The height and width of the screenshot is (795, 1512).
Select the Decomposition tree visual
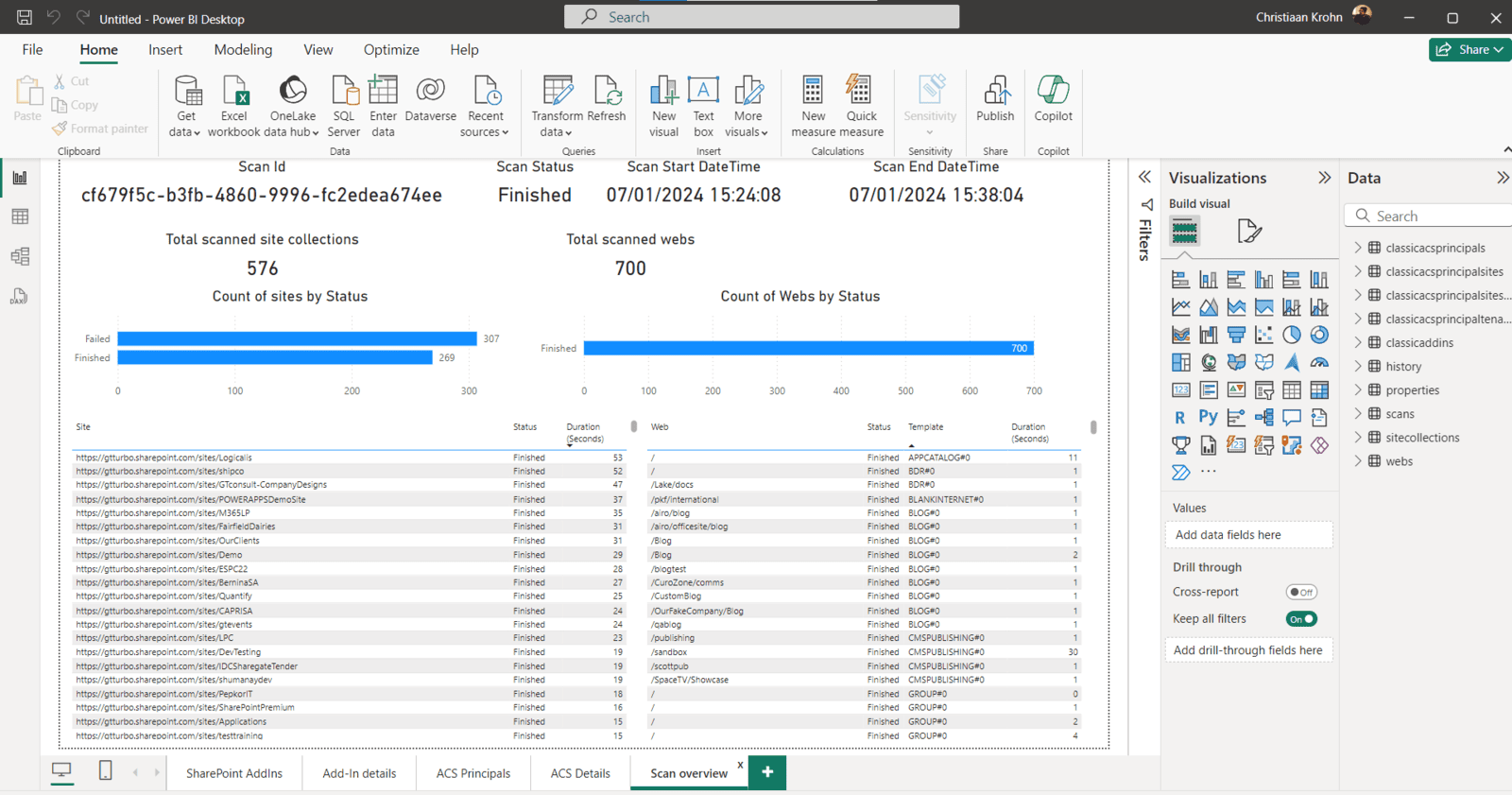[x=1263, y=417]
